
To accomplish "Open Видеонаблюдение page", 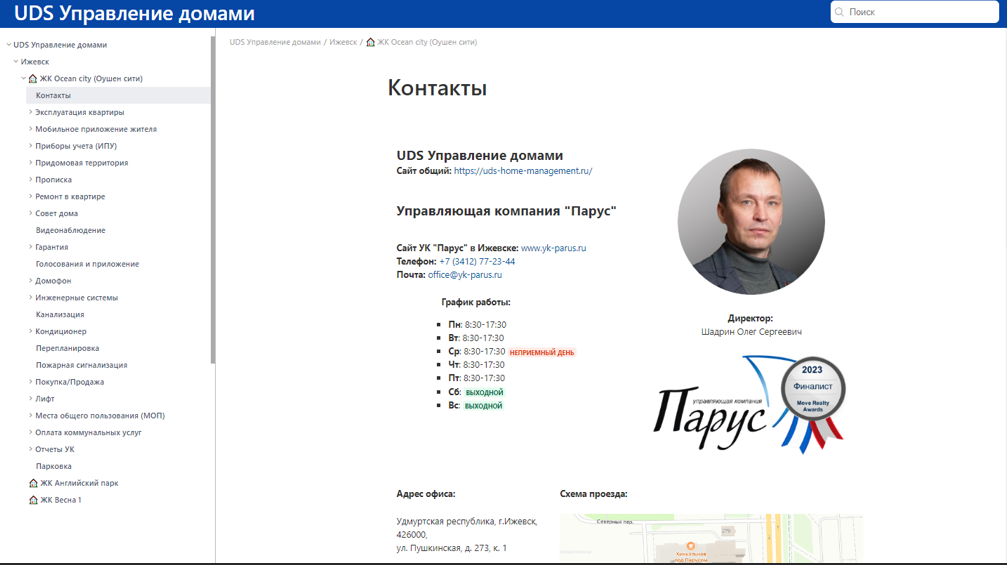I will pos(70,230).
